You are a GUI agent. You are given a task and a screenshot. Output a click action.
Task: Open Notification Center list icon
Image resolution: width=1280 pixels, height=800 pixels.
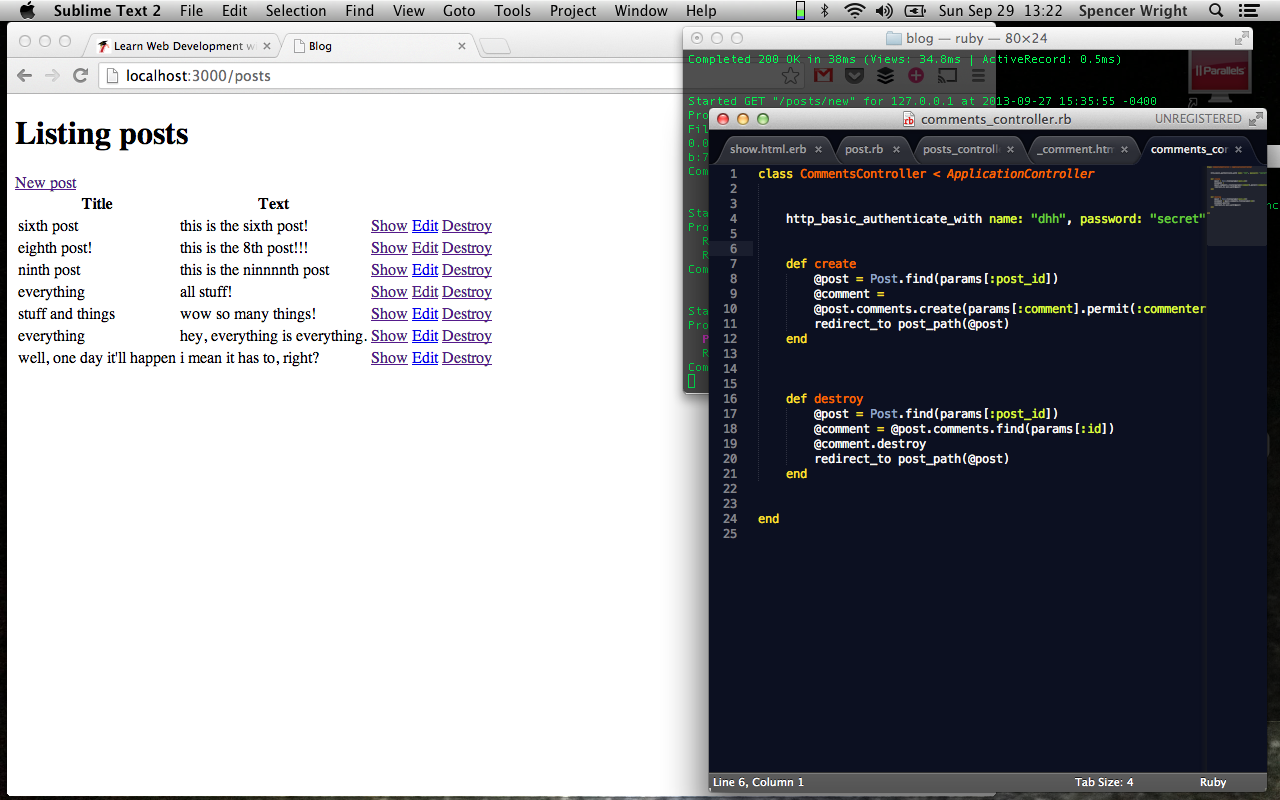[1248, 11]
